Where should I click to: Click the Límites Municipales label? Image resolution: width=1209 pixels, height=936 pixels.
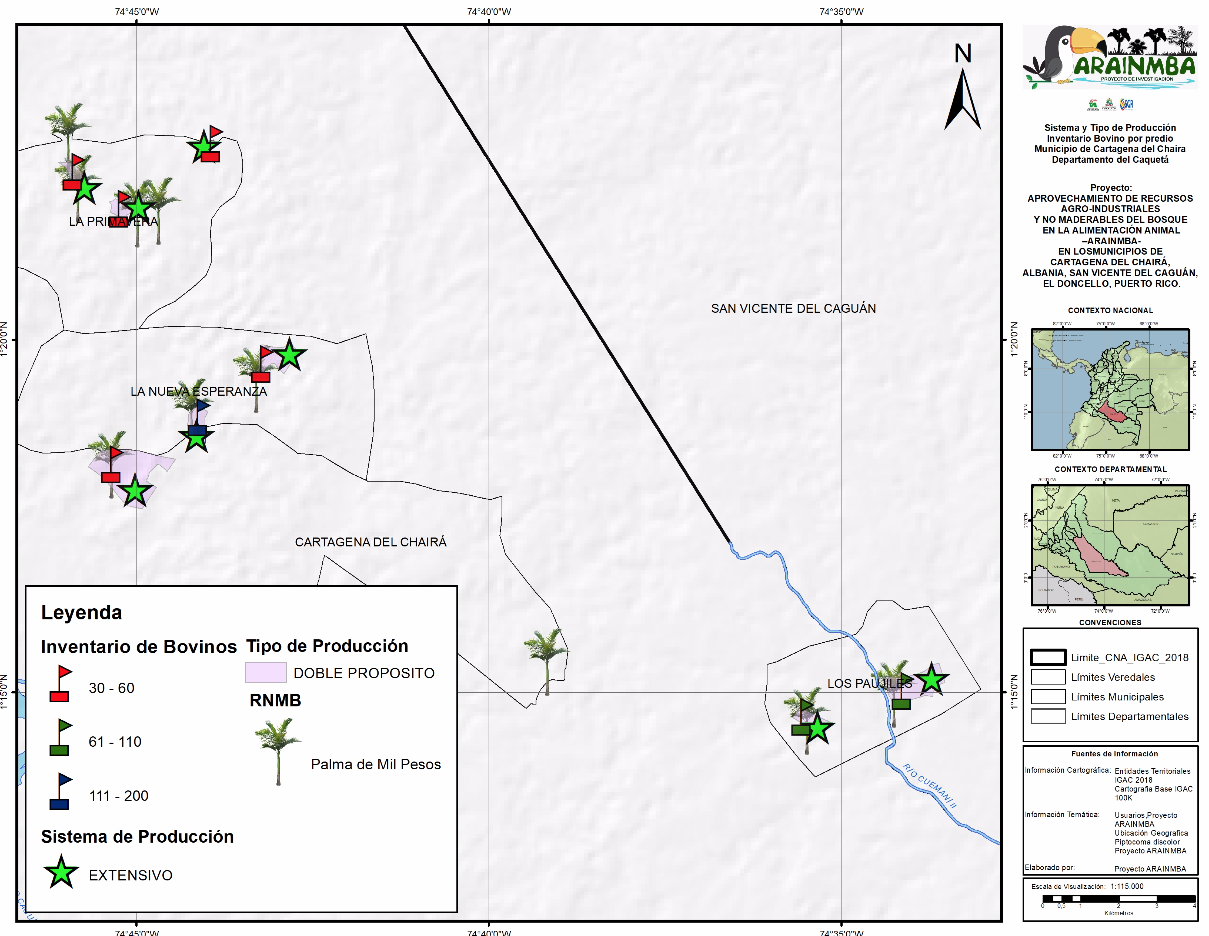pos(1118,697)
